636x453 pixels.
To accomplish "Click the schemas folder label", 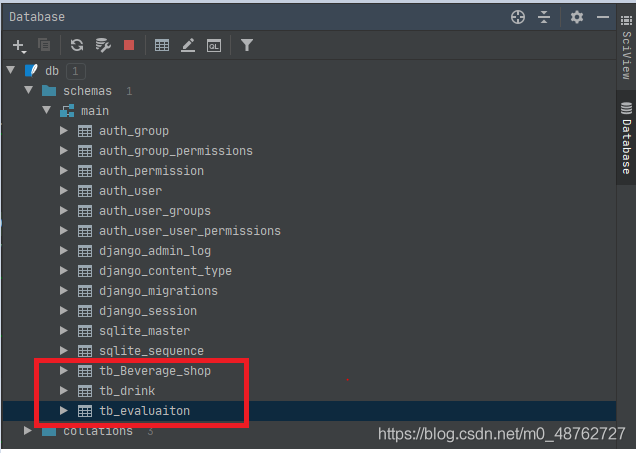I will point(87,91).
